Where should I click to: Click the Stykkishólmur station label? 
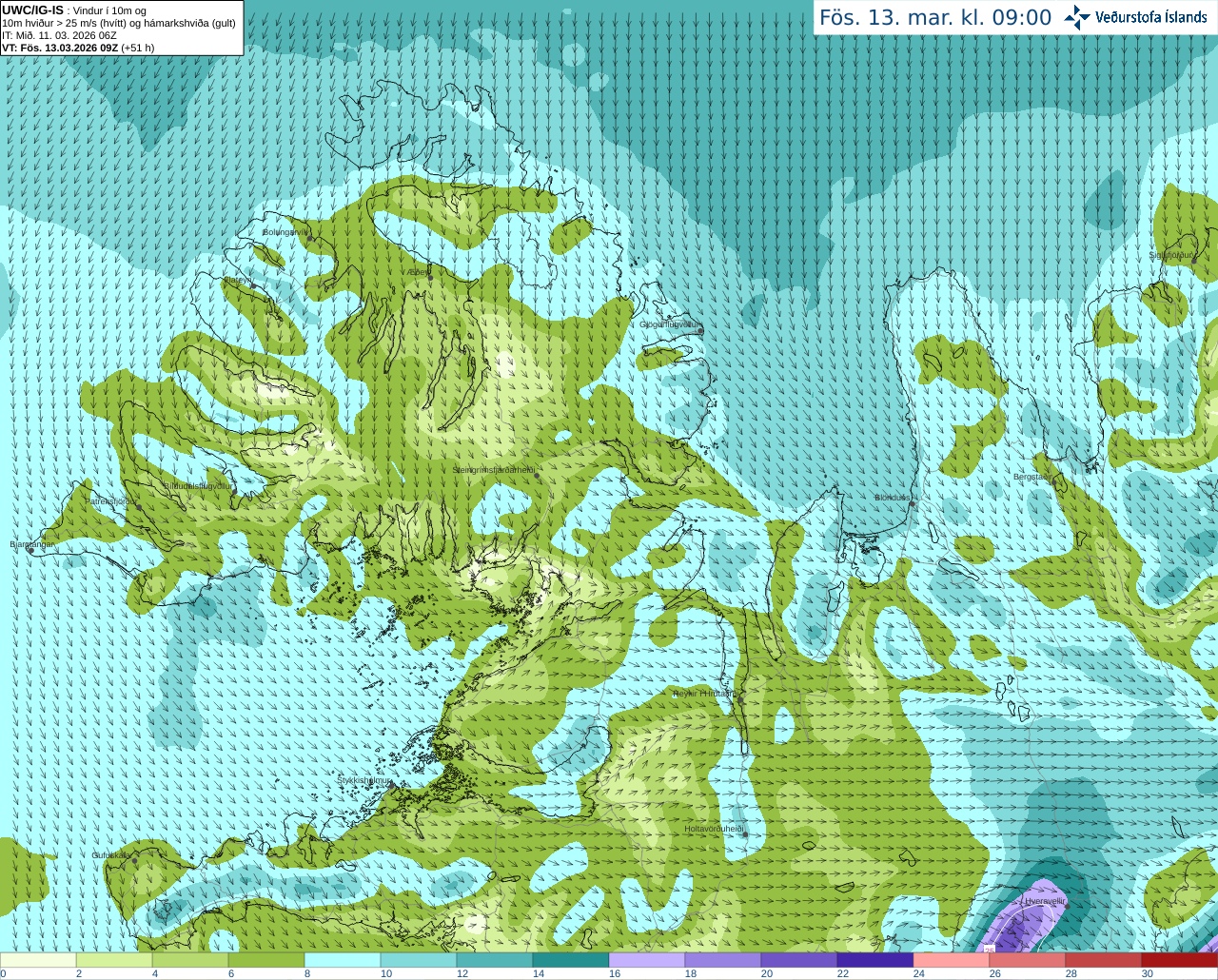click(x=364, y=780)
